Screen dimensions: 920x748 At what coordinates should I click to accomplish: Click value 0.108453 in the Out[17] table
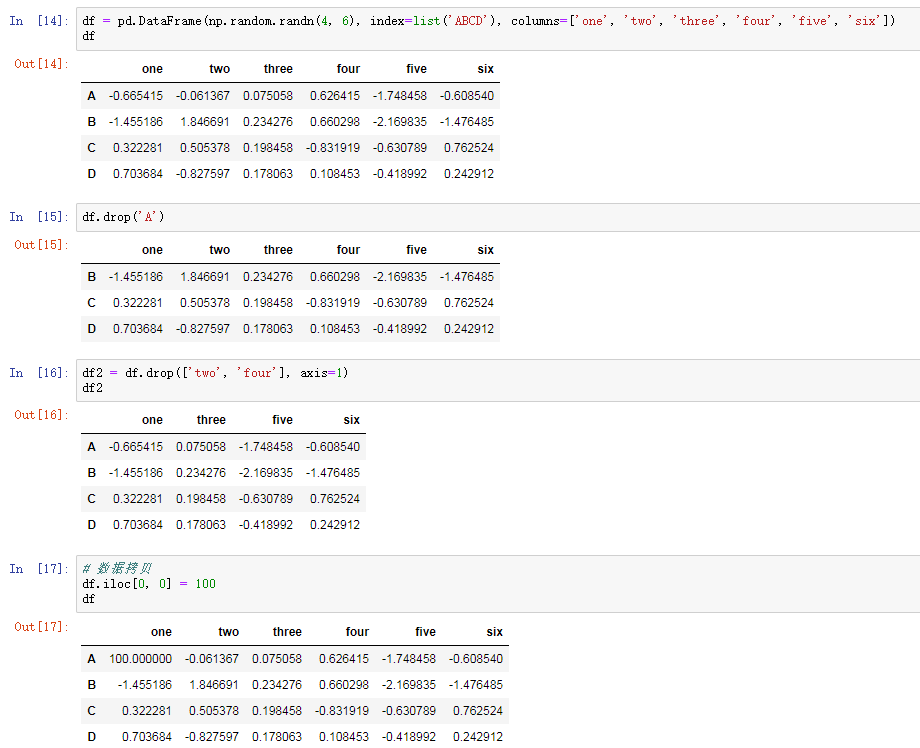[x=344, y=737]
